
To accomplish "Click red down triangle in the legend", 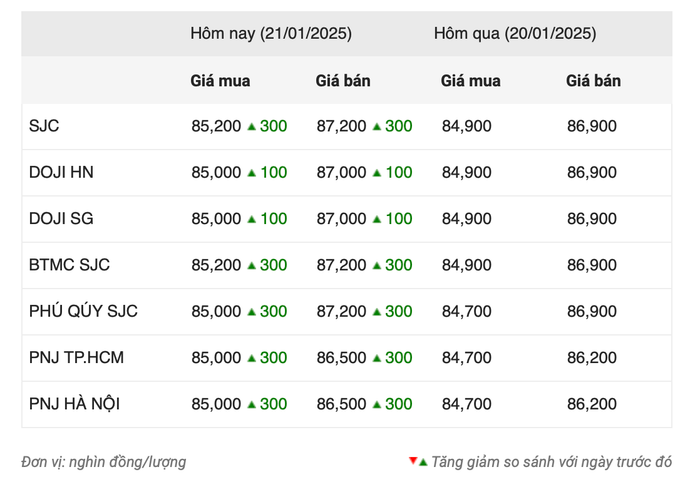I will pos(413,460).
